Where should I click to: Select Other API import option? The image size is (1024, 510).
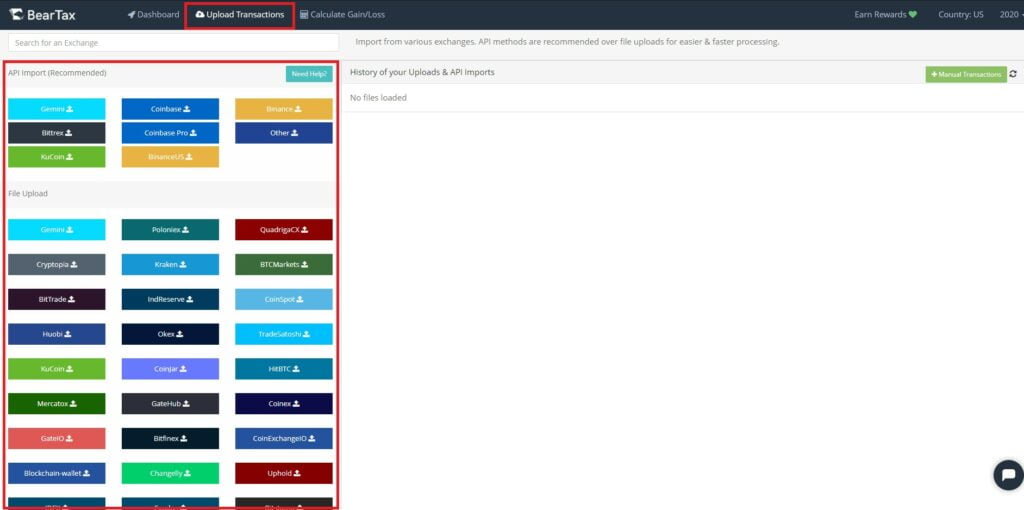coord(284,133)
